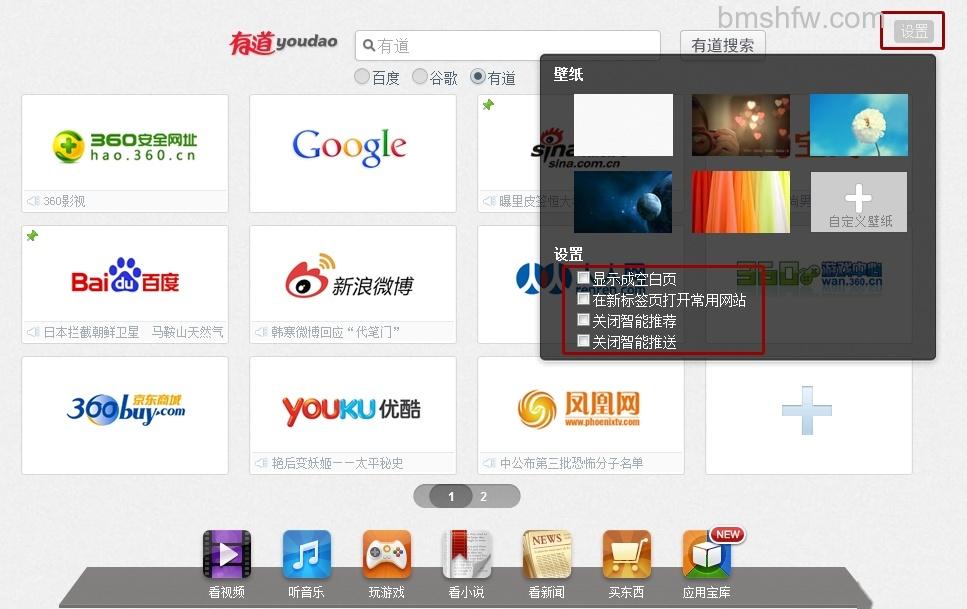Open the 听音乐 music dock icon
Screen dimensions: 967x609
point(307,555)
